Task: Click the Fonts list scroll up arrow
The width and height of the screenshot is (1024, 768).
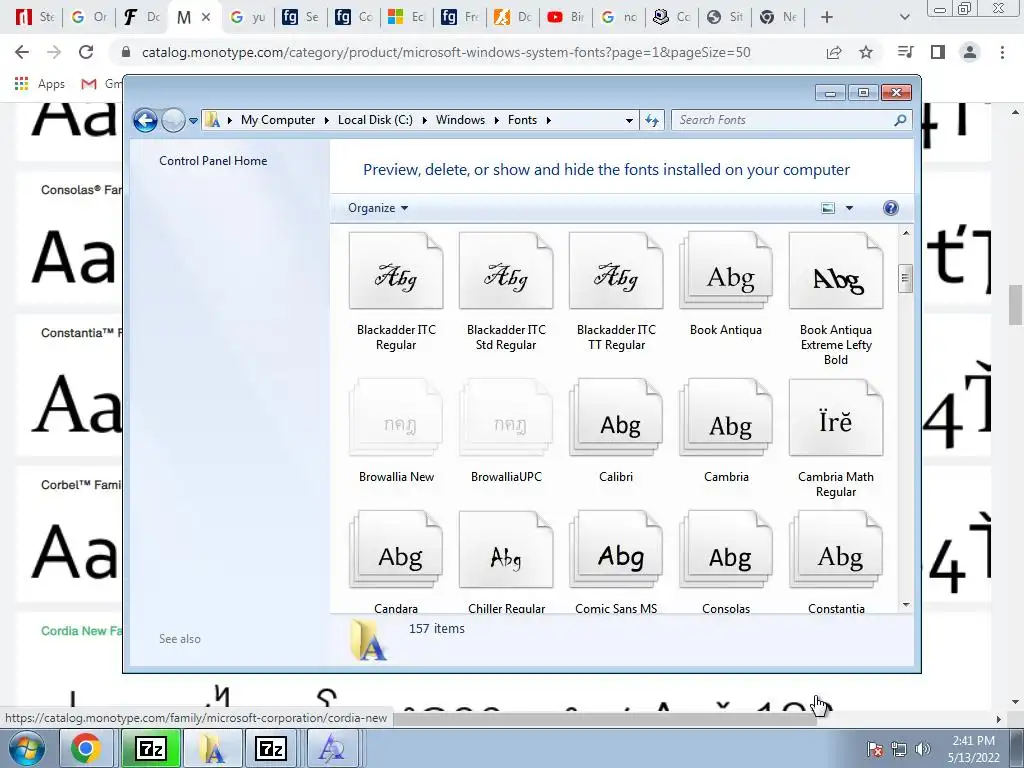Action: (905, 233)
